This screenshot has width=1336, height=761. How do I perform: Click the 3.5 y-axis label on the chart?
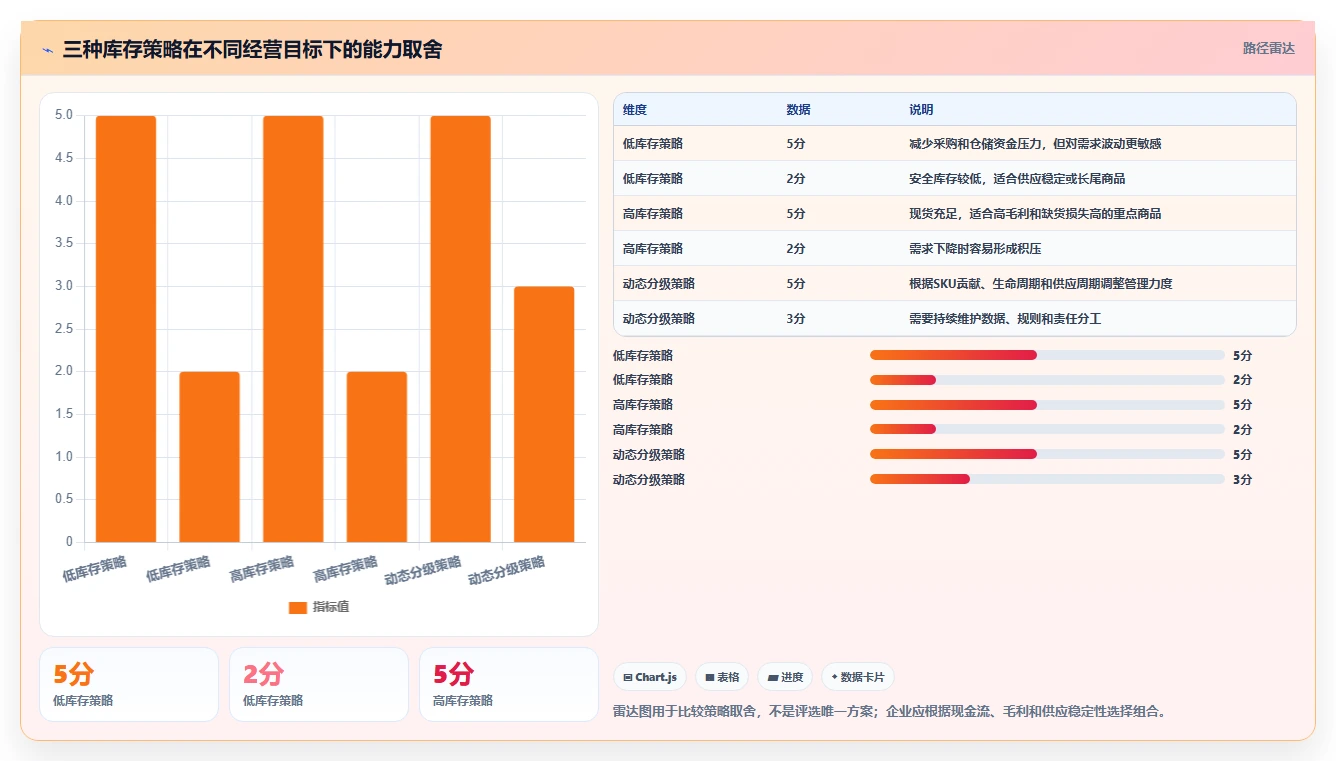[x=64, y=243]
